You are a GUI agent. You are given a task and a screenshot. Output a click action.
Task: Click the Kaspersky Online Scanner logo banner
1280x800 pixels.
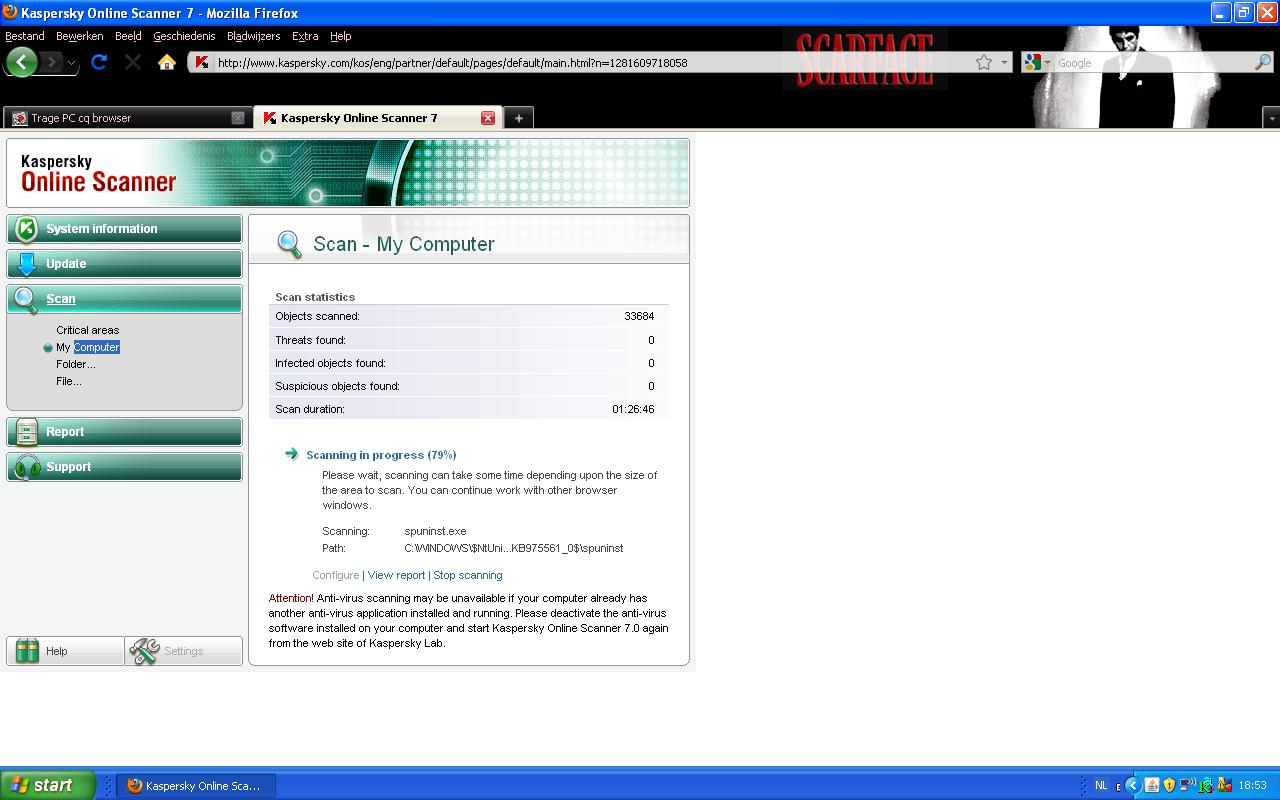347,173
